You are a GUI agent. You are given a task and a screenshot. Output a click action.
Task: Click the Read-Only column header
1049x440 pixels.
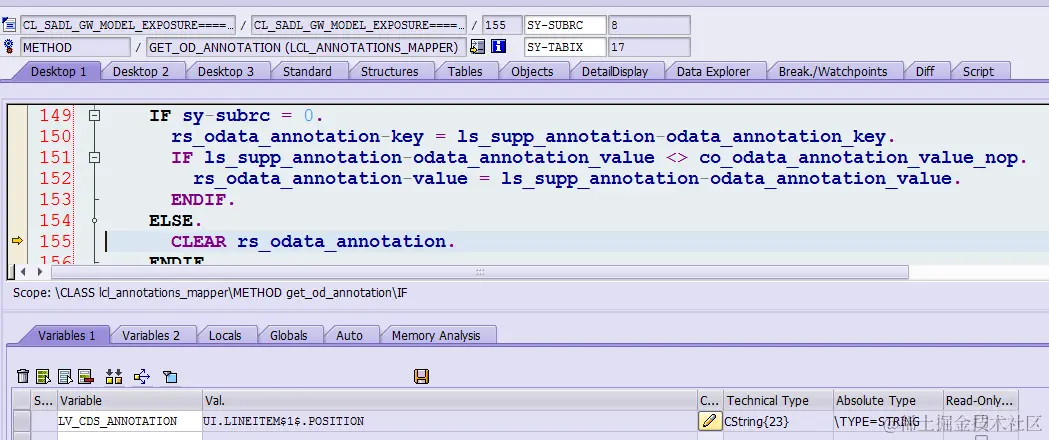[x=980, y=401]
